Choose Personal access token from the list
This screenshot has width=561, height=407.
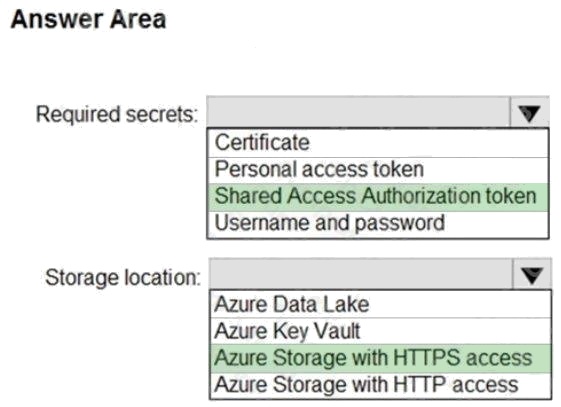click(x=378, y=170)
